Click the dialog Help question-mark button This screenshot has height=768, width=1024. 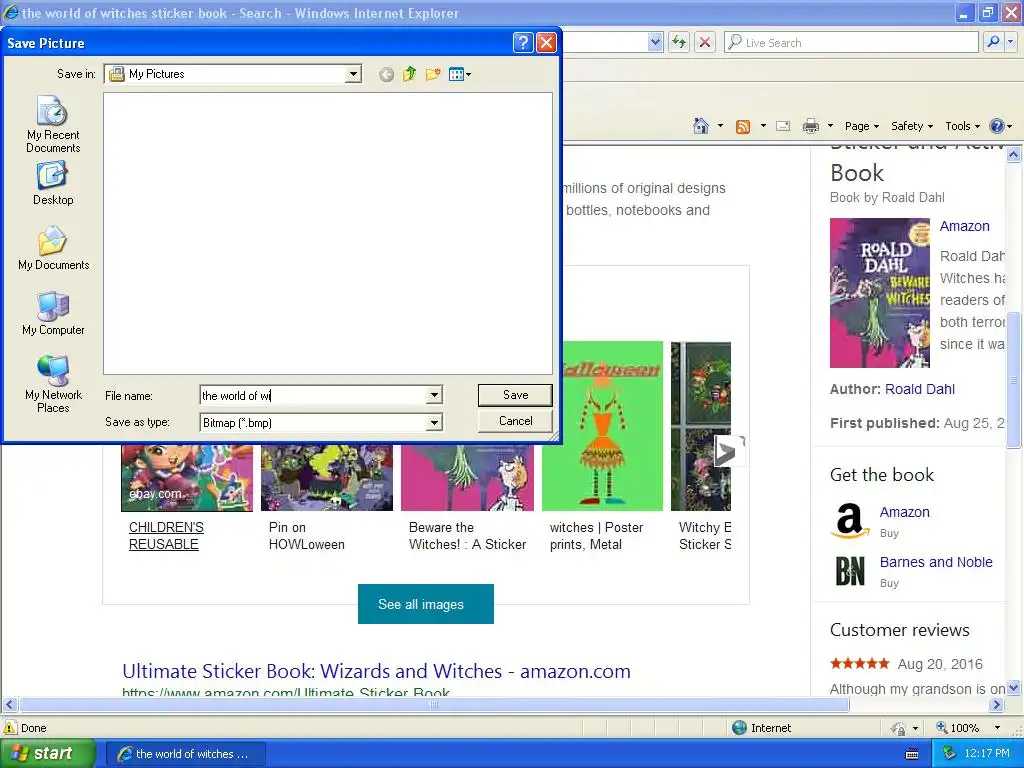tap(522, 43)
